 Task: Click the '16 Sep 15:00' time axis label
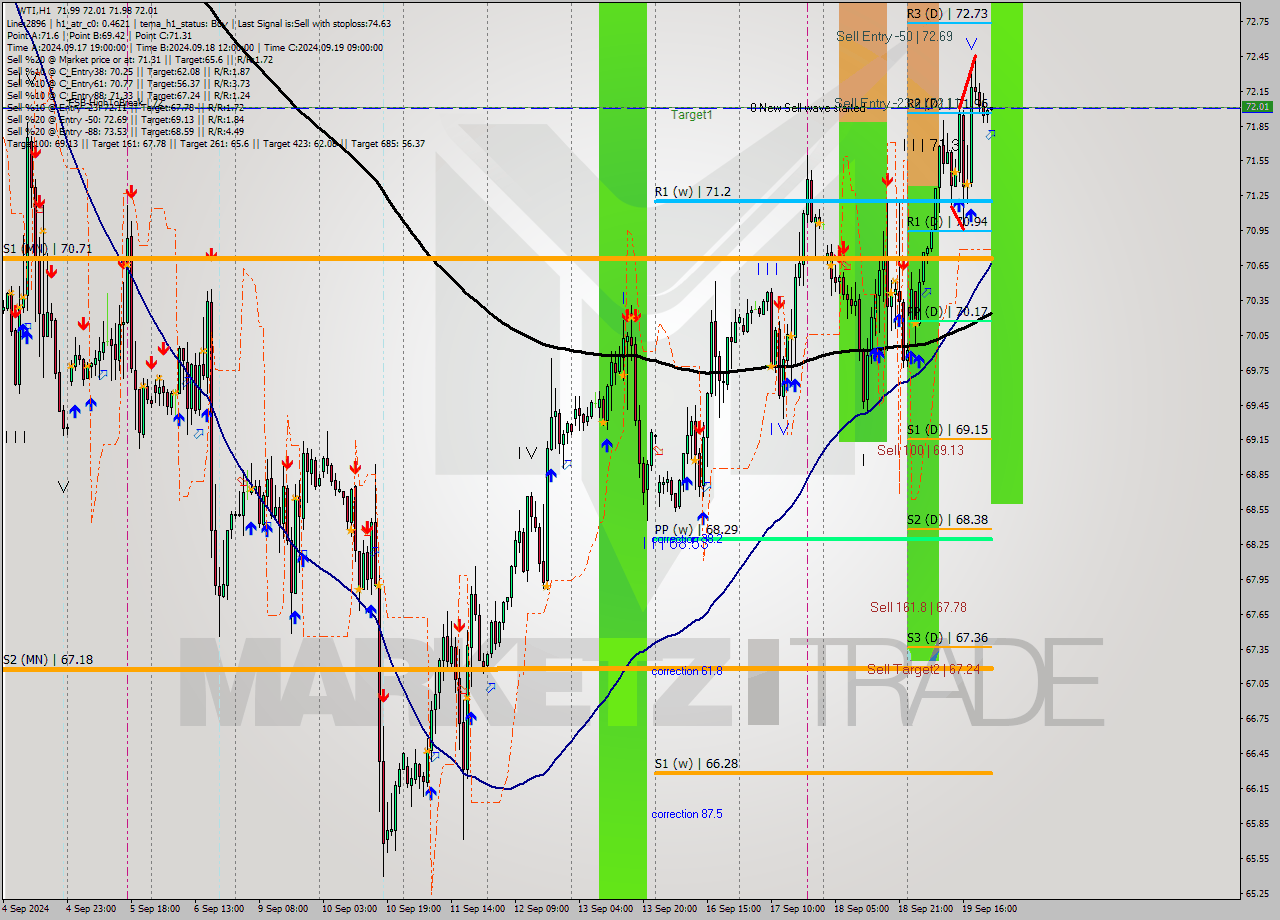[734, 909]
